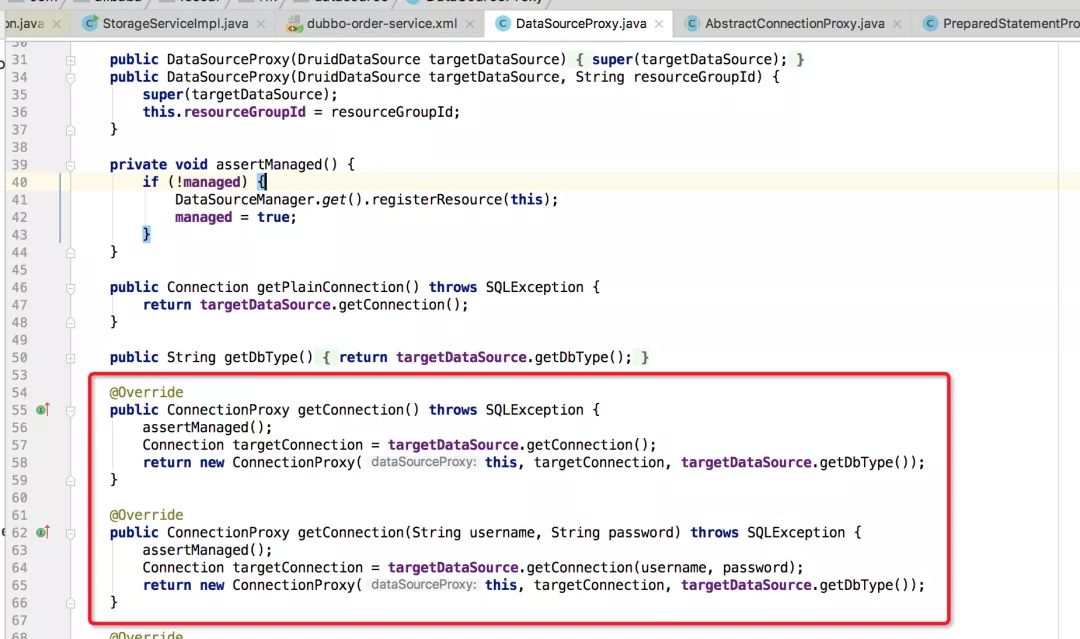
Task: Click 'registerResource' on line 41
Action: pos(437,199)
